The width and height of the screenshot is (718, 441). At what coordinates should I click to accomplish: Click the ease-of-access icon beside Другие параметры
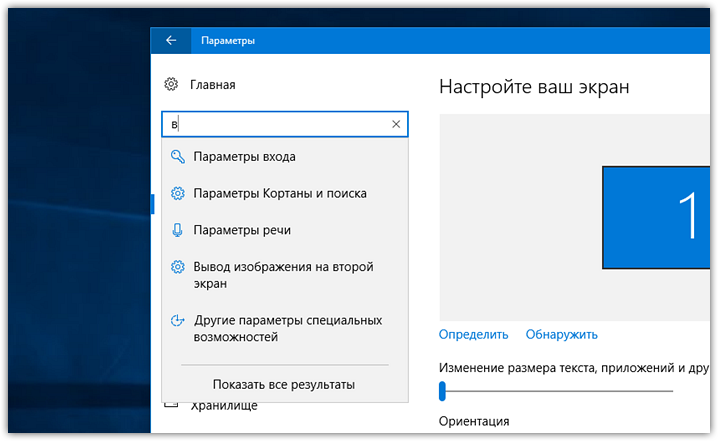(x=177, y=320)
